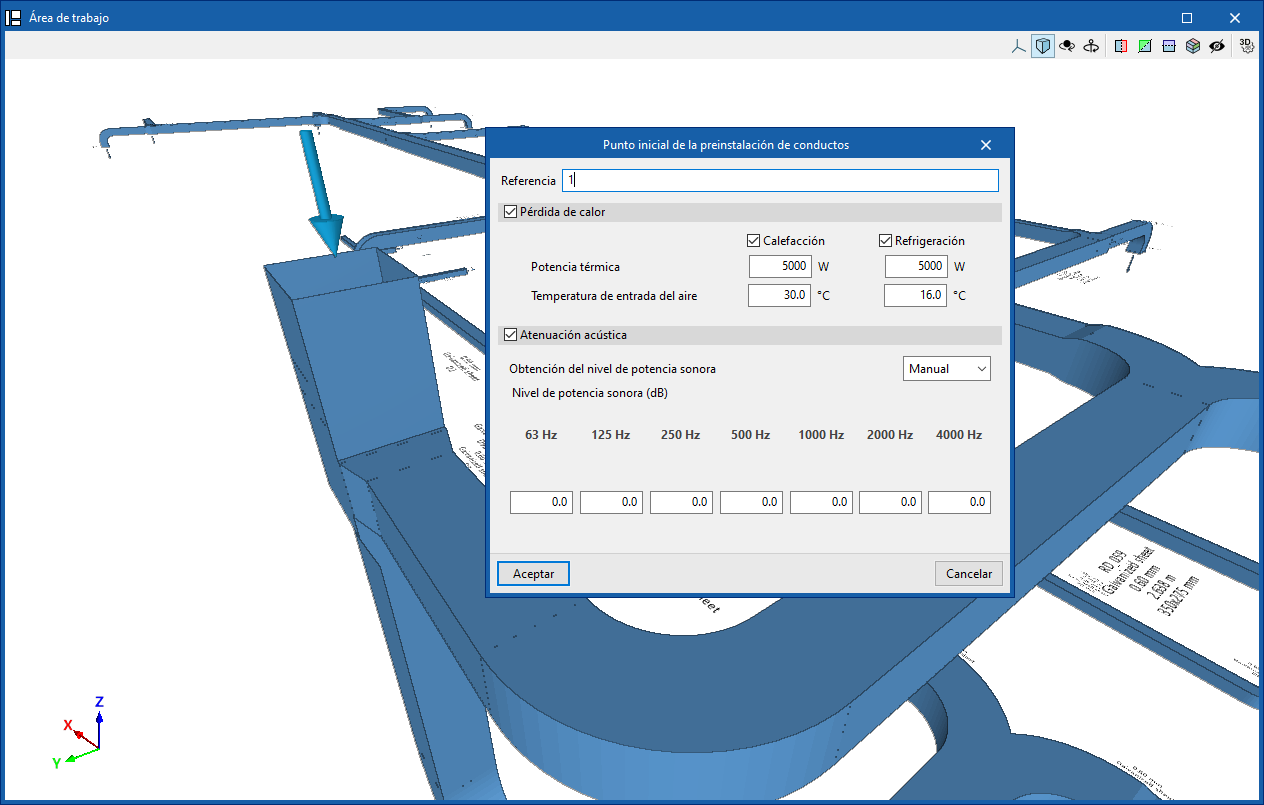Select the orbit around object tool
Image resolution: width=1264 pixels, height=805 pixels.
click(x=1067, y=46)
